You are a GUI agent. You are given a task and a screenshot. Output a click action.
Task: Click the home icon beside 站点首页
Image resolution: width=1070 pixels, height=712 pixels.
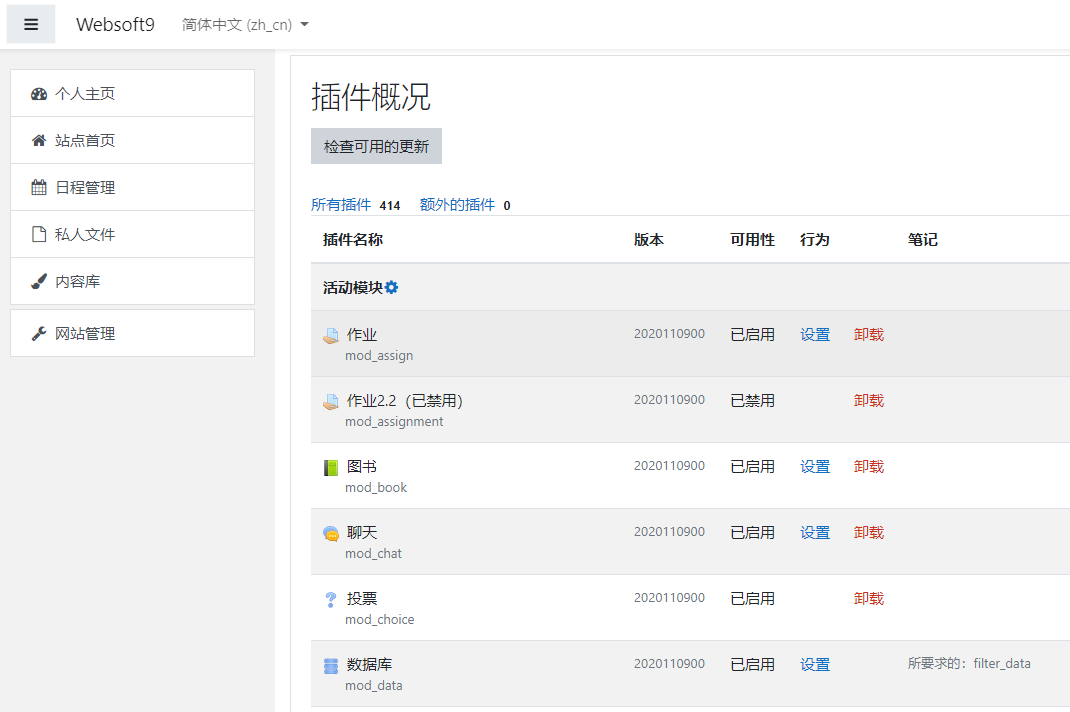tap(39, 141)
